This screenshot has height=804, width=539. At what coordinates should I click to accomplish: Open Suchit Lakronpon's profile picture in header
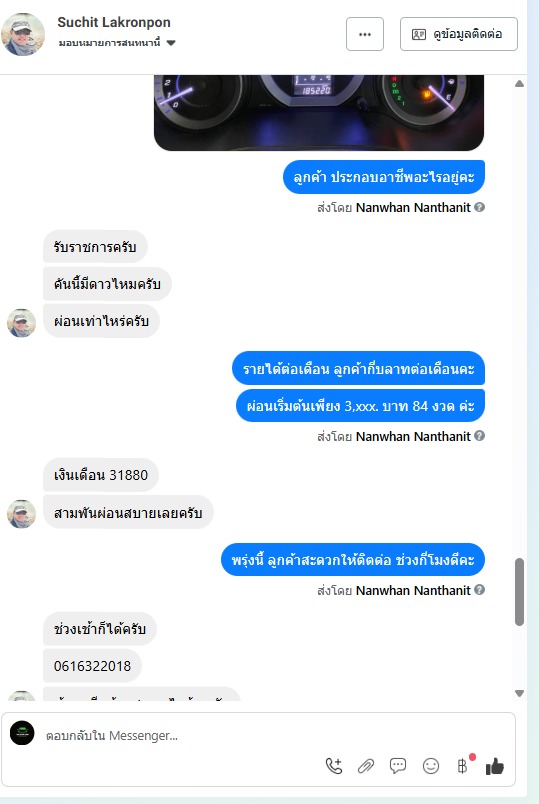(23, 34)
